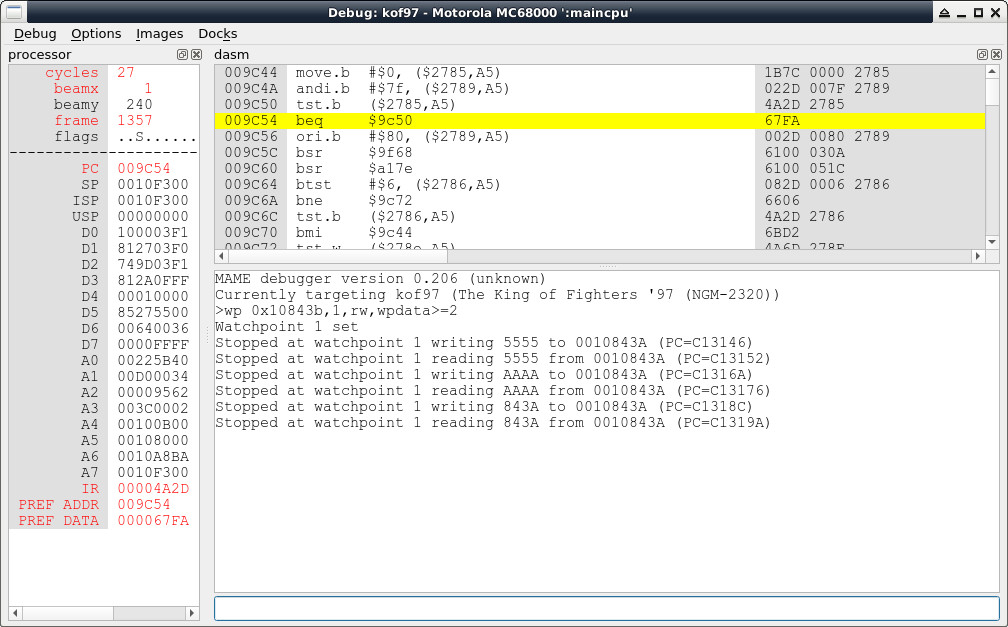The width and height of the screenshot is (1008, 627).
Task: Click the dasm horizontal scrollbar thumb
Action: pyautogui.click(x=338, y=256)
